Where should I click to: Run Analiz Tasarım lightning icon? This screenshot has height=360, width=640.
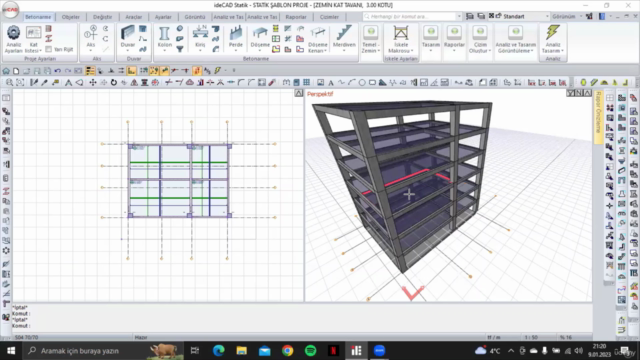(553, 39)
